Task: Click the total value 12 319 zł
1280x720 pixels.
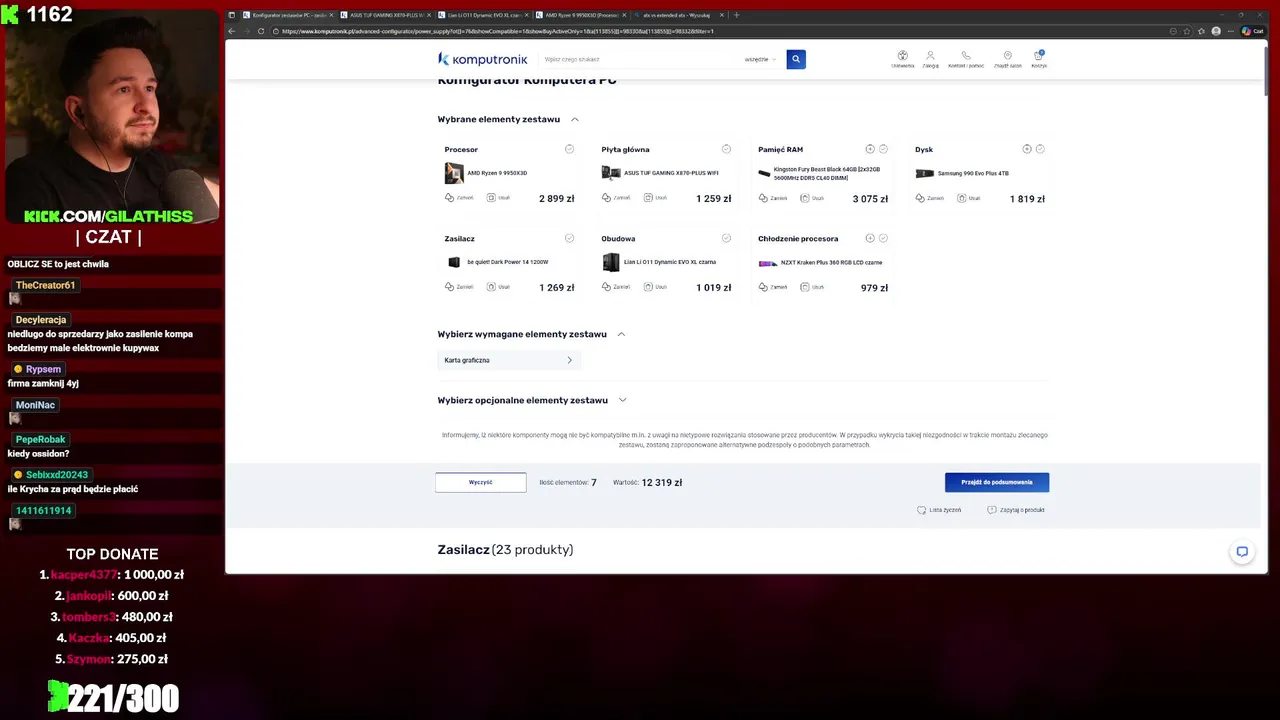Action: tap(662, 482)
